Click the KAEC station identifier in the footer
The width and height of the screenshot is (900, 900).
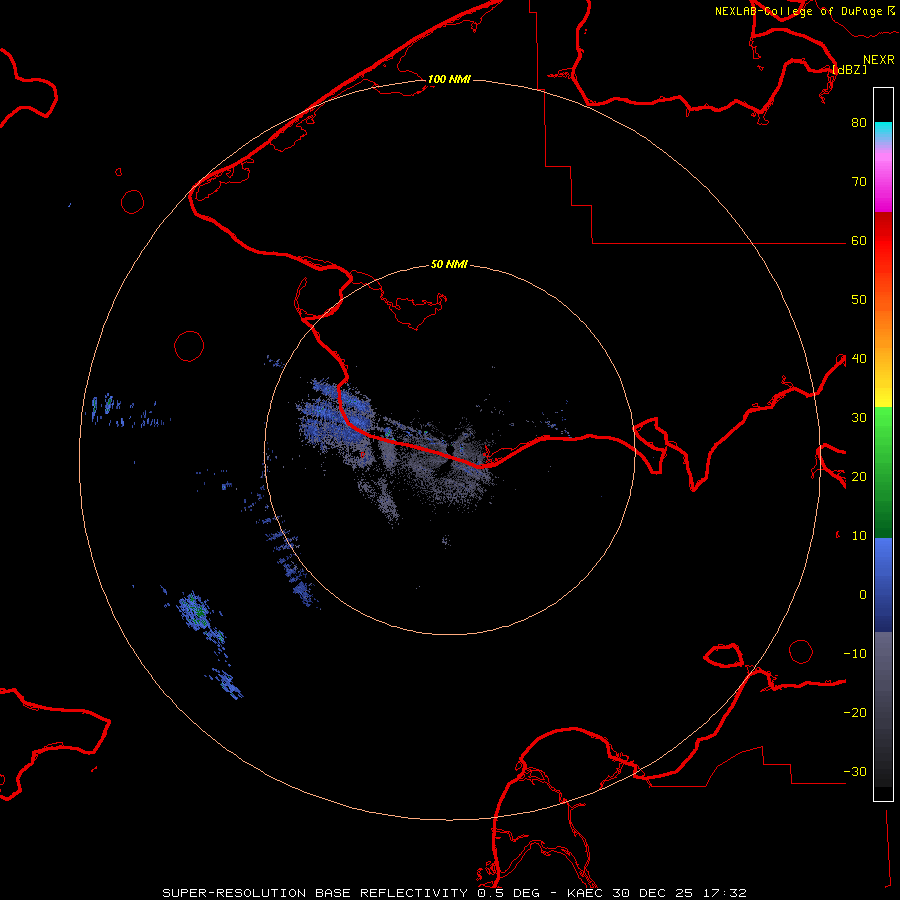click(587, 893)
